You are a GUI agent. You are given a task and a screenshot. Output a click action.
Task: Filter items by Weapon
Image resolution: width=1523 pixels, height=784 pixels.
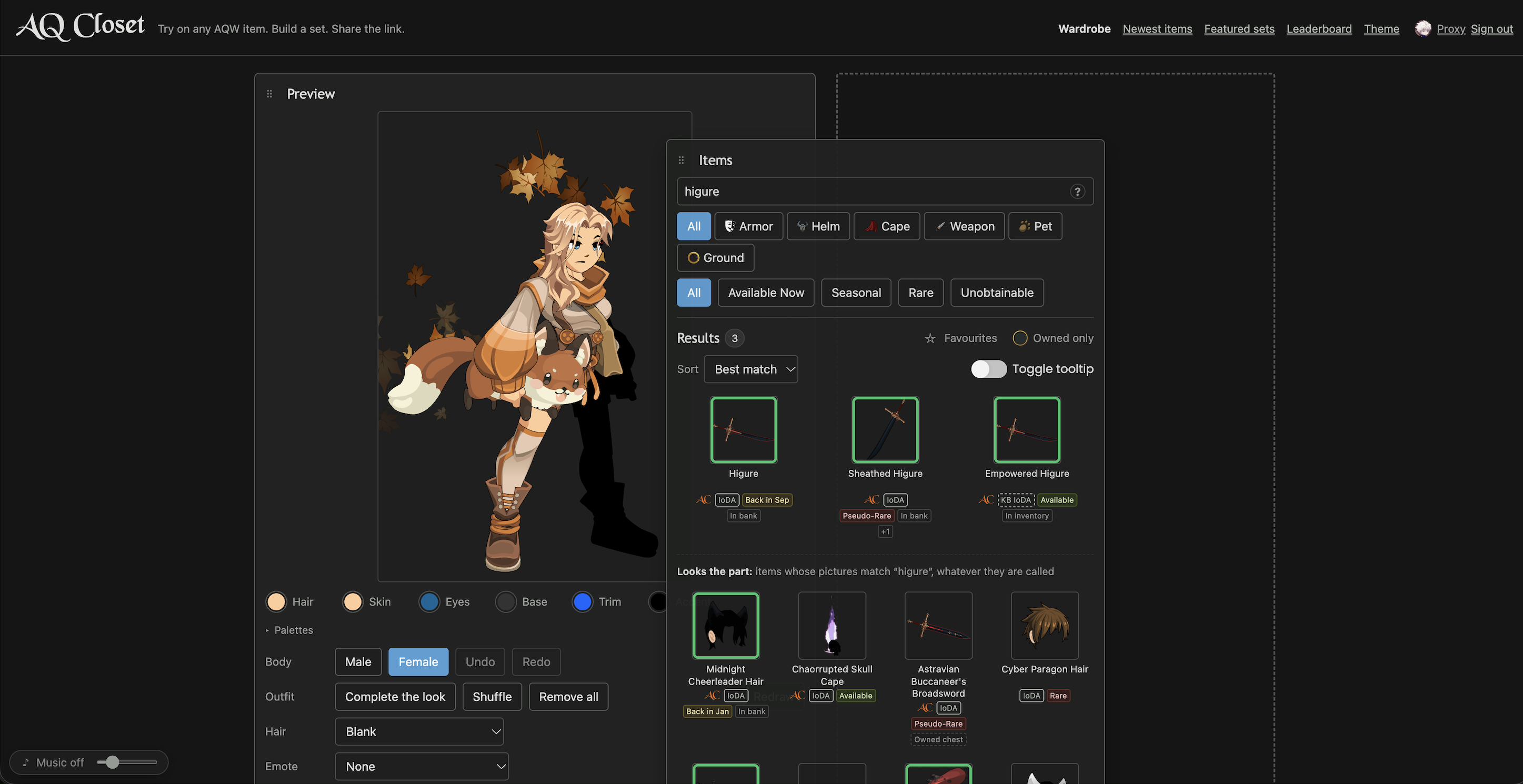(x=964, y=226)
